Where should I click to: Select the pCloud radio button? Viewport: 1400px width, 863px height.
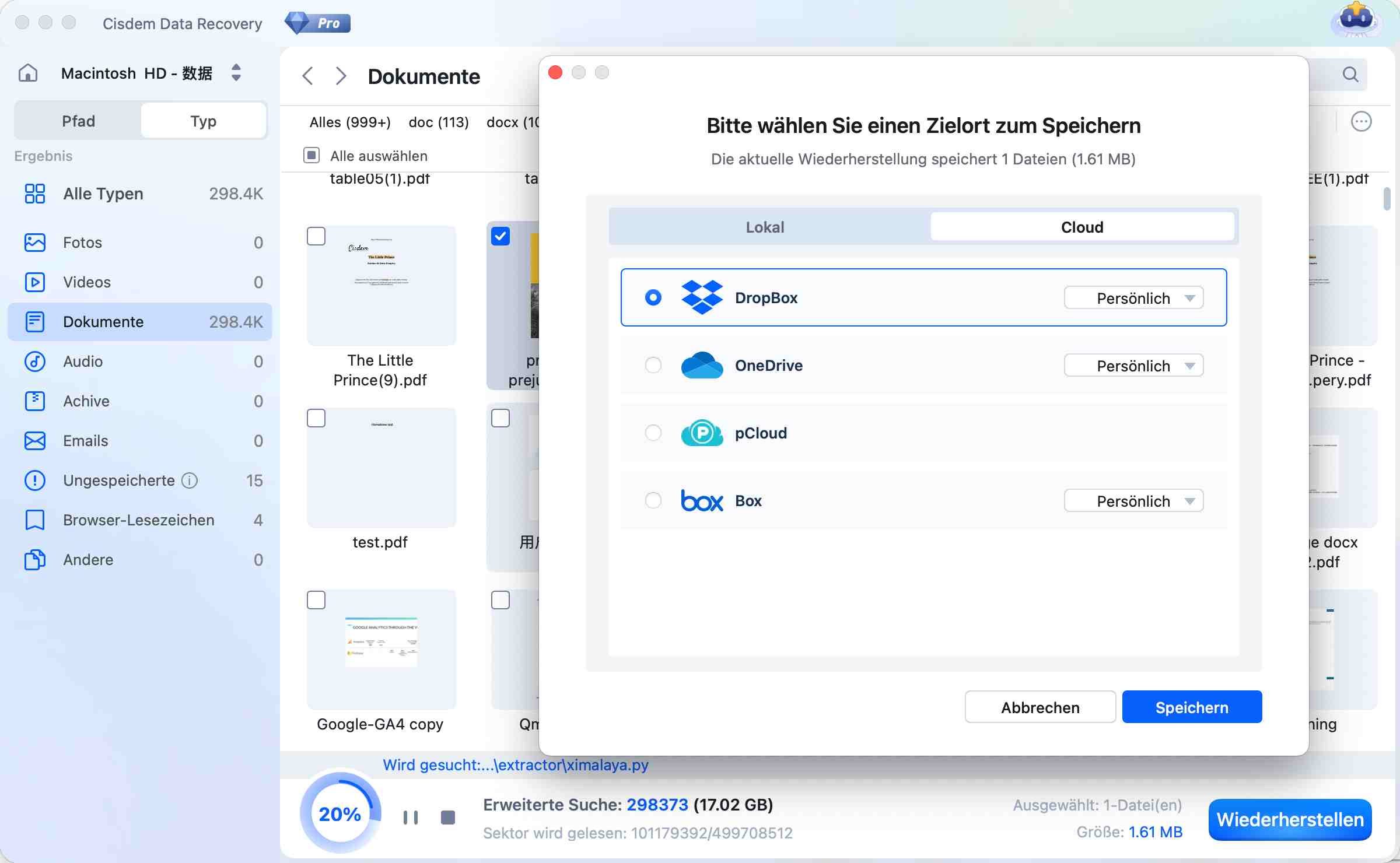[x=653, y=433]
